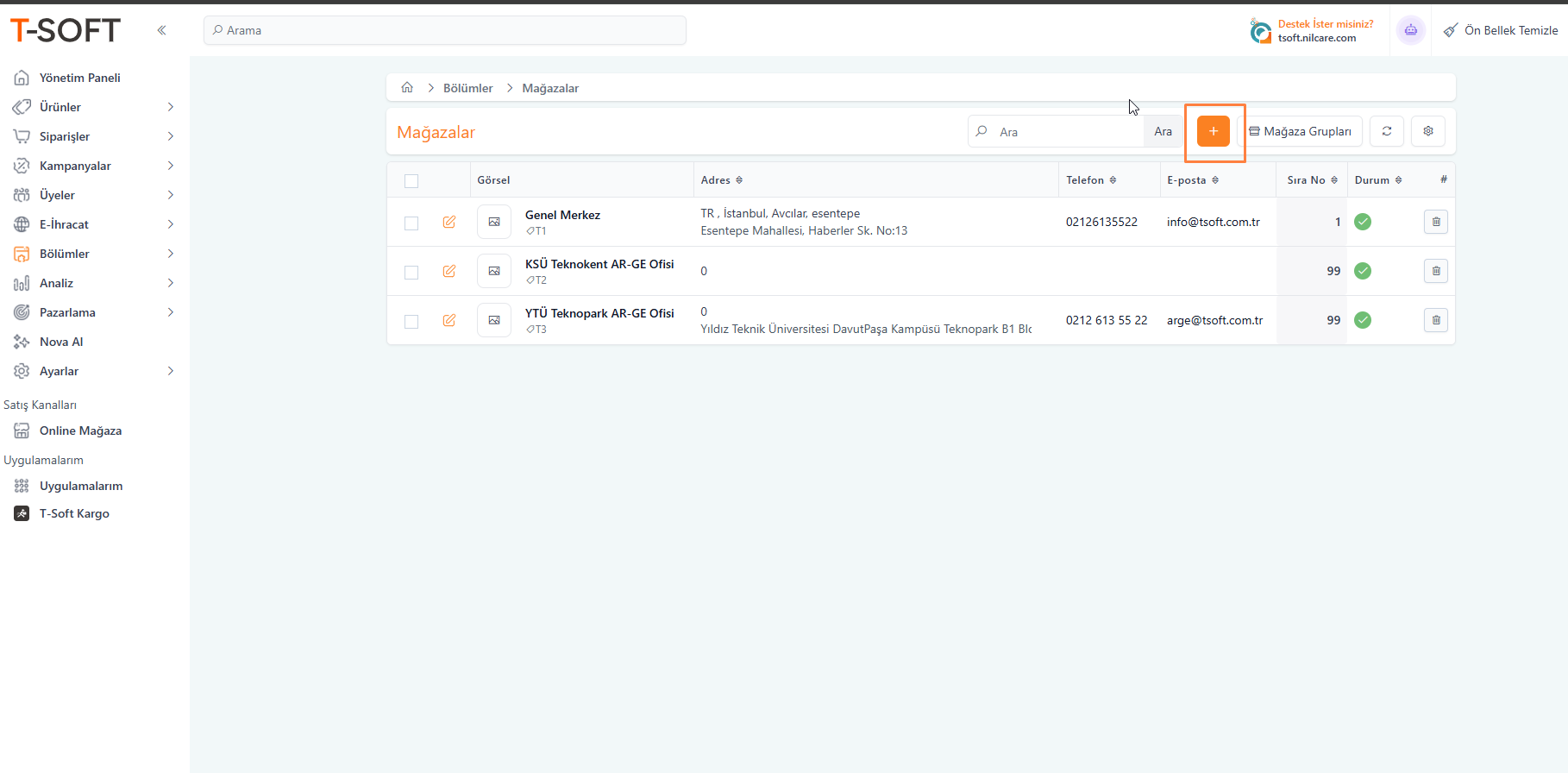Edit the YTÜ Teknopark AR-GE Ofisi store
The height and width of the screenshot is (773, 1568).
[x=449, y=320]
